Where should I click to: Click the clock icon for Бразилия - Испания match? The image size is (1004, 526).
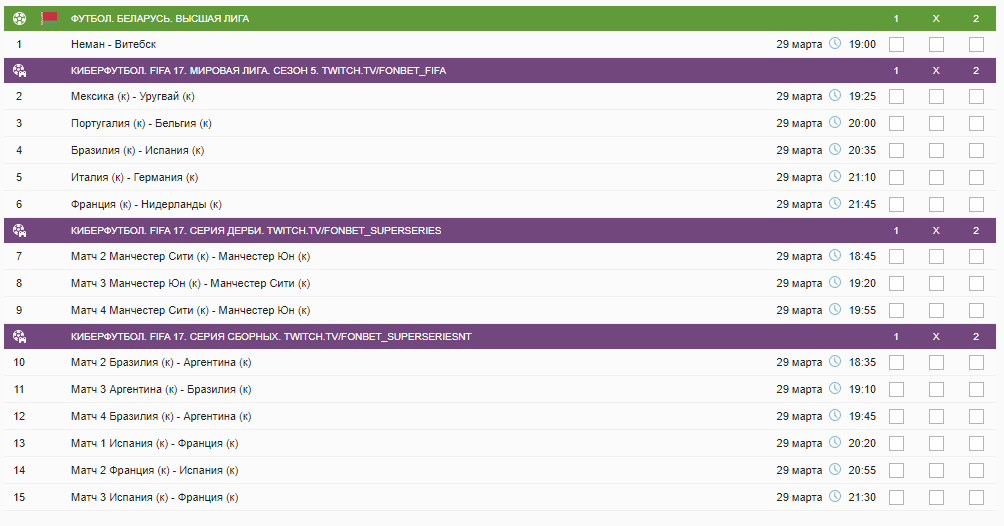pos(835,150)
